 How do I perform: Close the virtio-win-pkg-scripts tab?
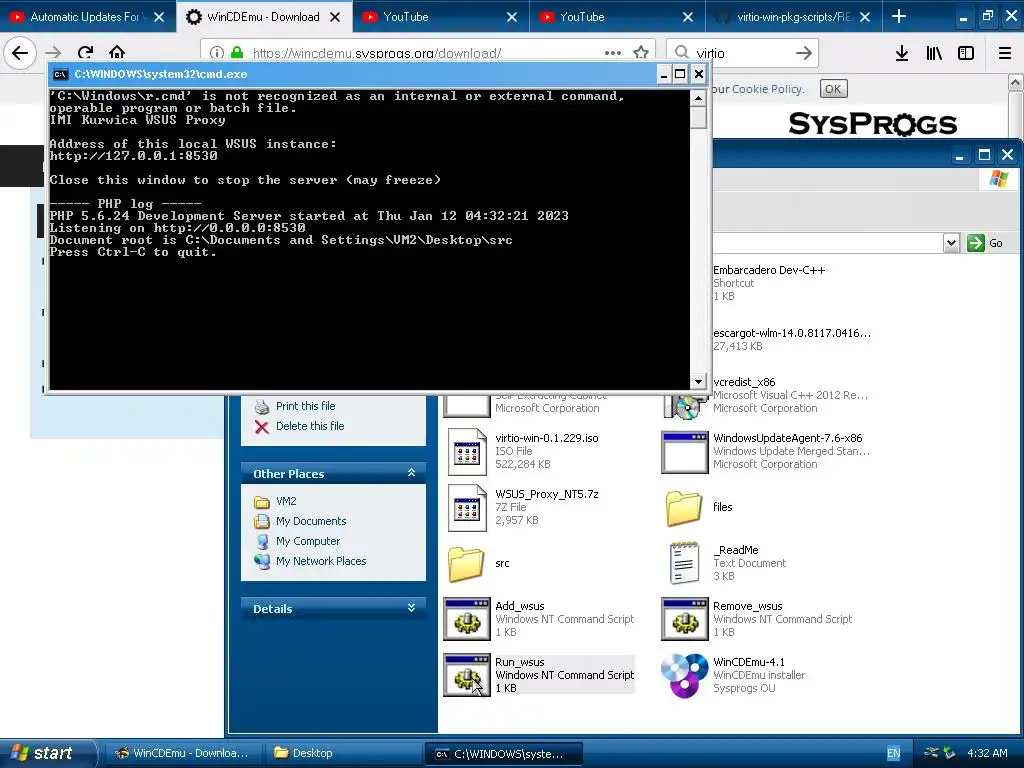pos(865,17)
